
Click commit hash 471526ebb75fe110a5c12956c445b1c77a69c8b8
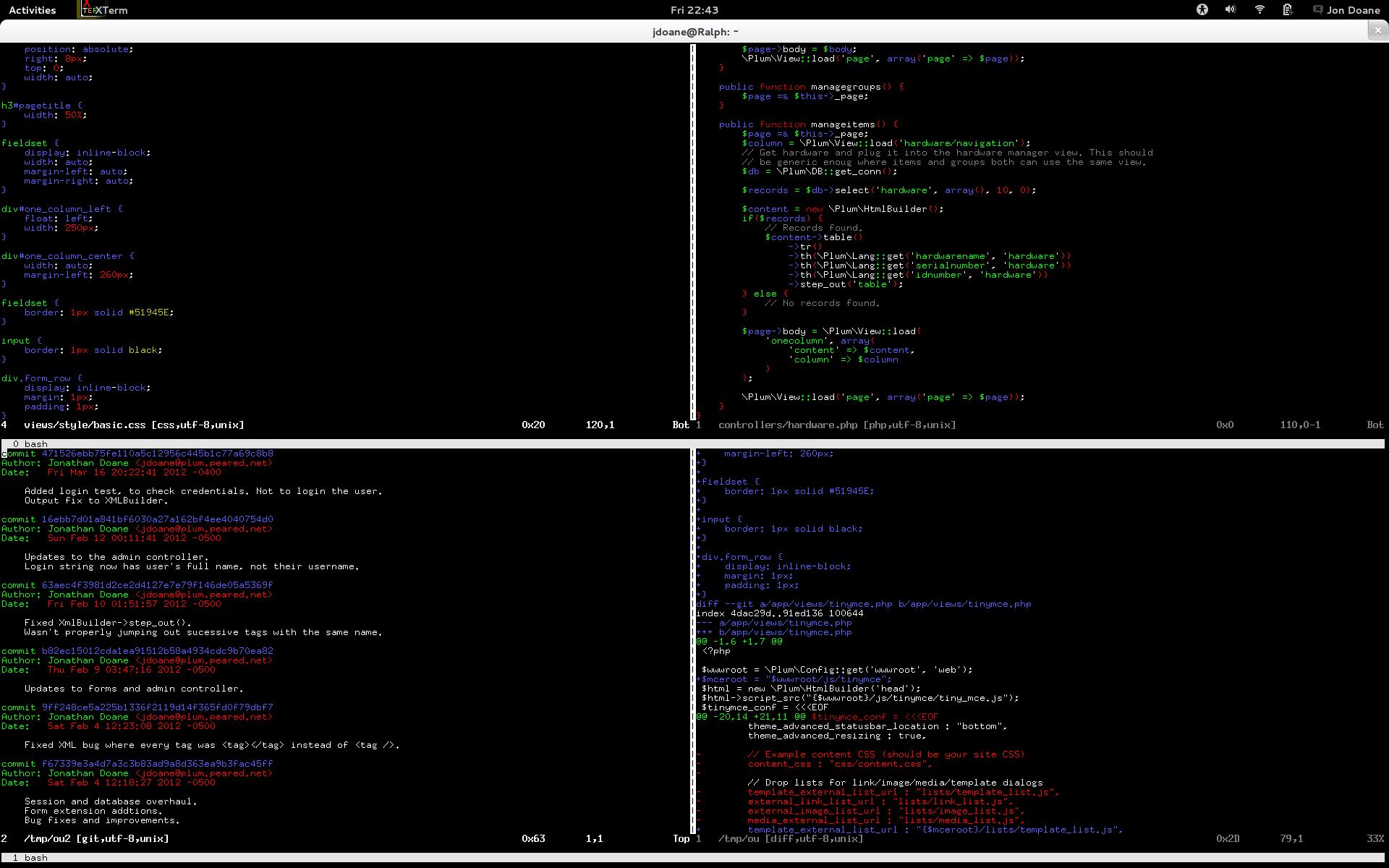(157, 454)
